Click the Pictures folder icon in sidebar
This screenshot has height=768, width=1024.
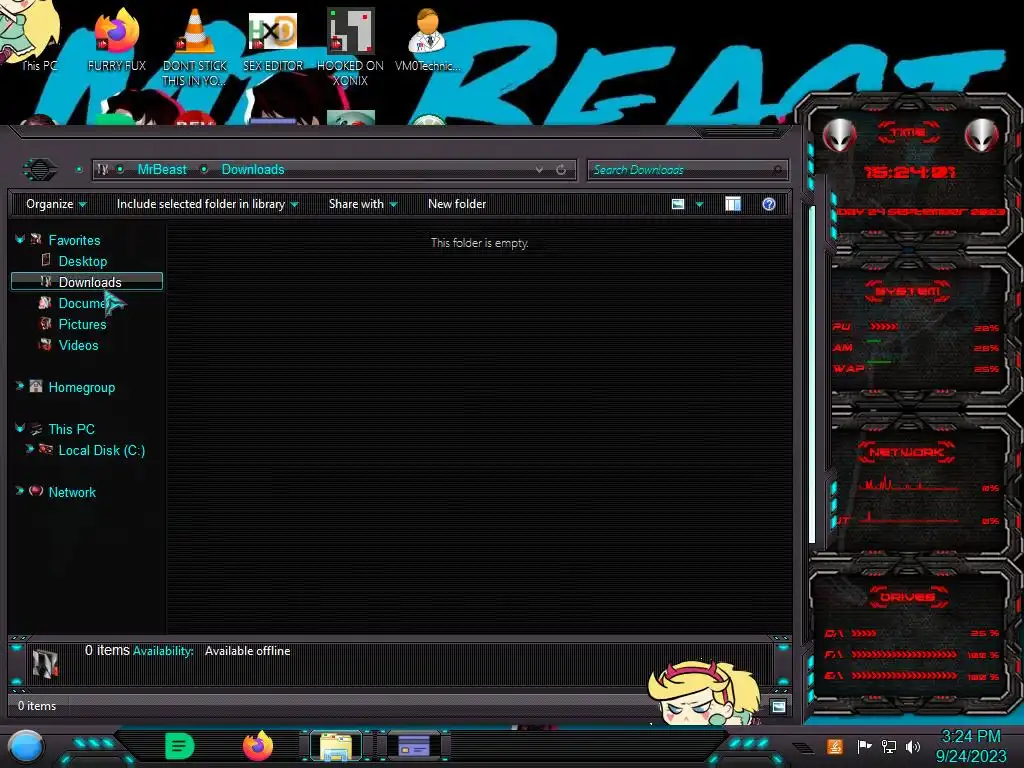point(45,323)
